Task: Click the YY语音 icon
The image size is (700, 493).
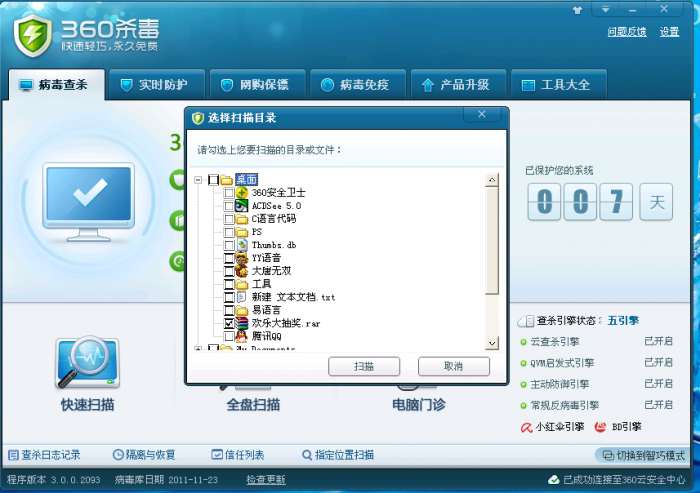Action: coord(242,258)
